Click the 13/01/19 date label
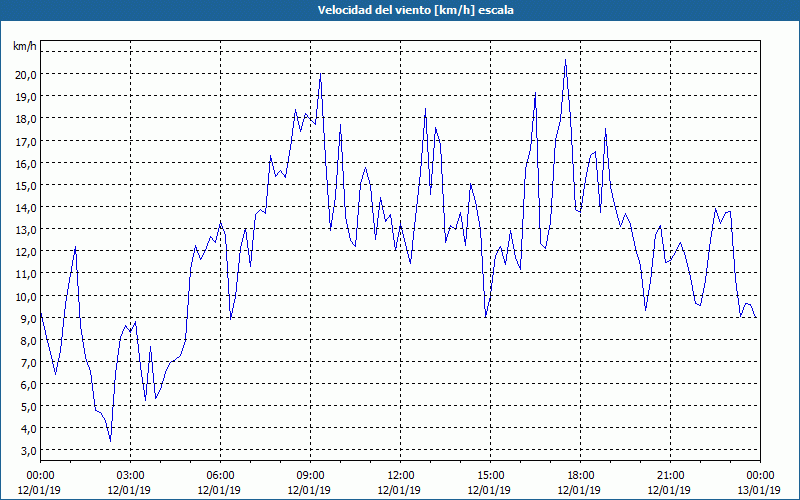The image size is (800, 500). (759, 490)
